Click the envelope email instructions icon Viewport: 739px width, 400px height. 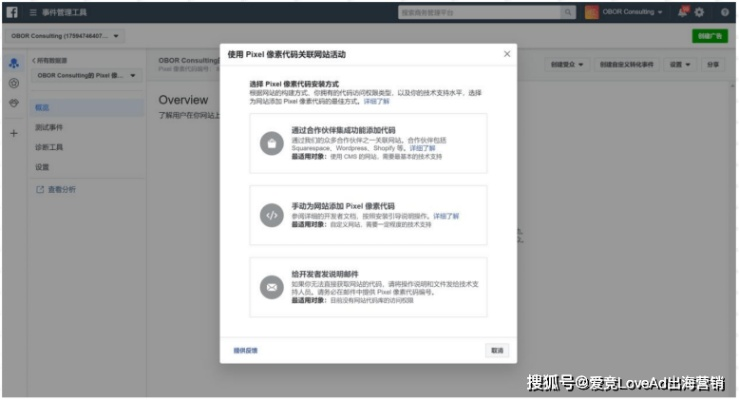pyautogui.click(x=272, y=287)
